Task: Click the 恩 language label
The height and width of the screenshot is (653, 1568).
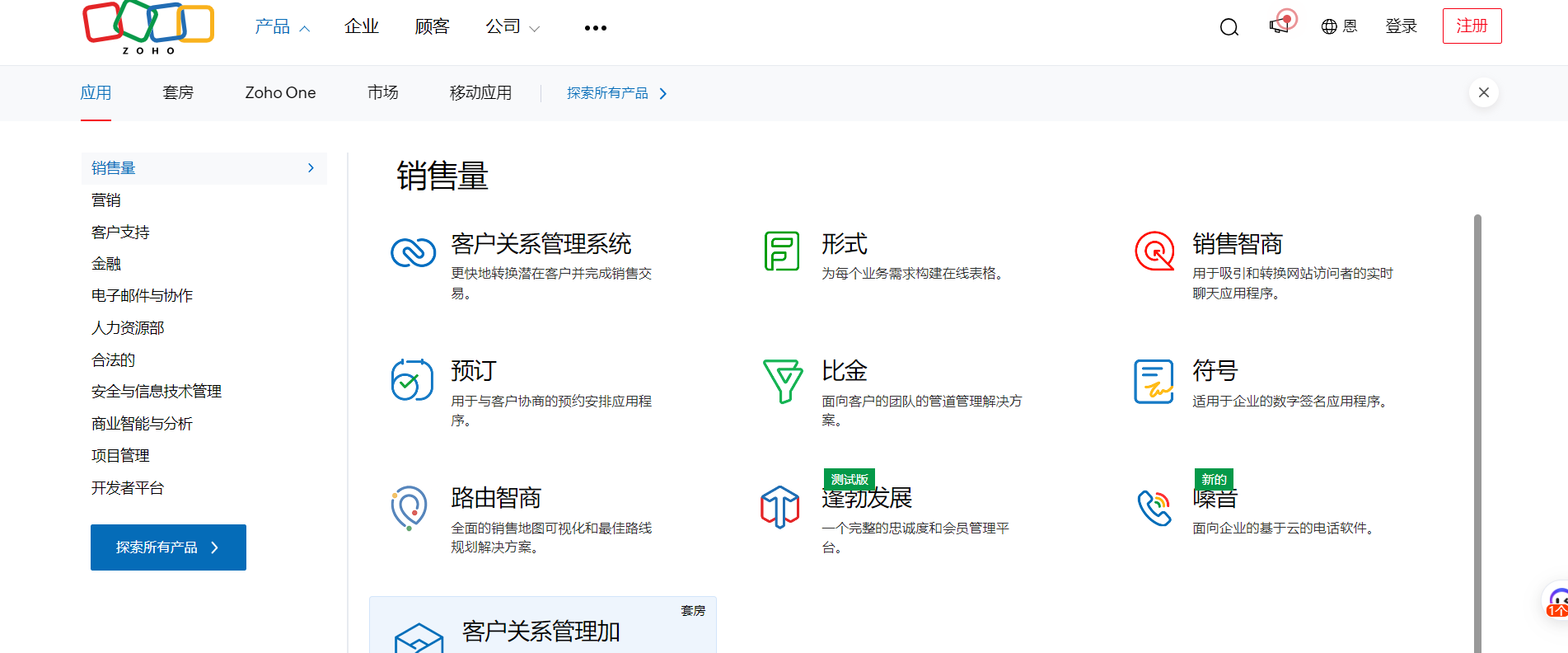Action: point(1350,26)
